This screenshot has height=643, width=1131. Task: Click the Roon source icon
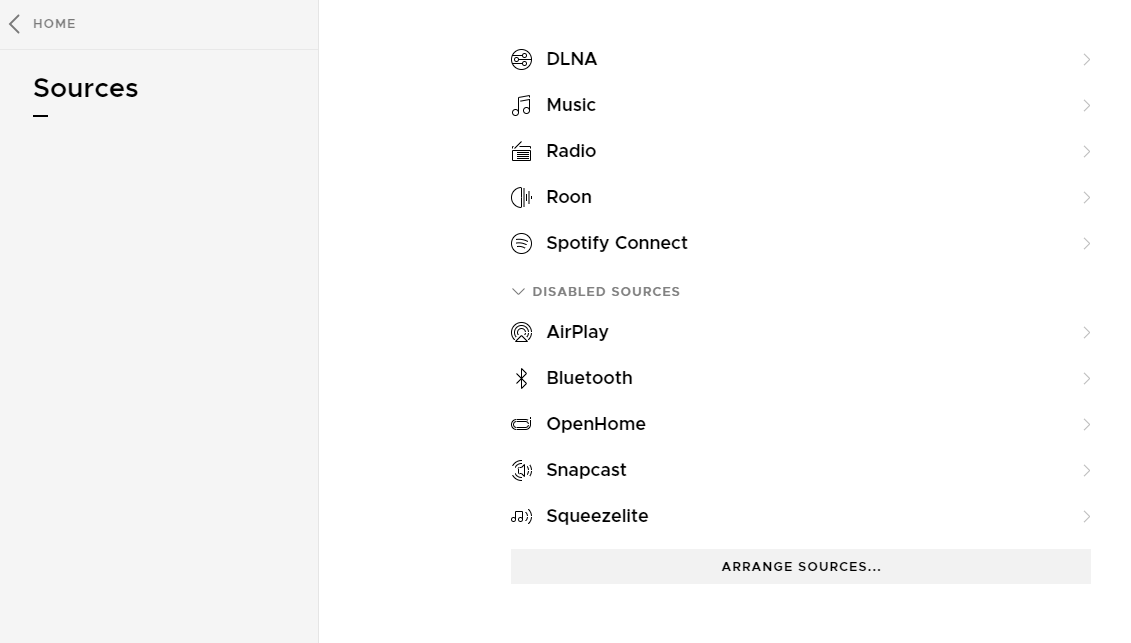(521, 198)
